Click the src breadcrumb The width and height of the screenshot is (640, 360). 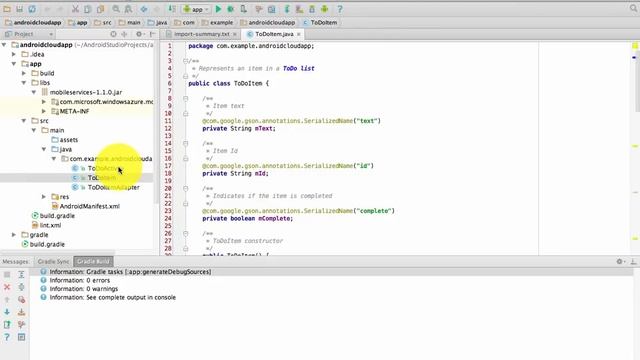click(103, 22)
